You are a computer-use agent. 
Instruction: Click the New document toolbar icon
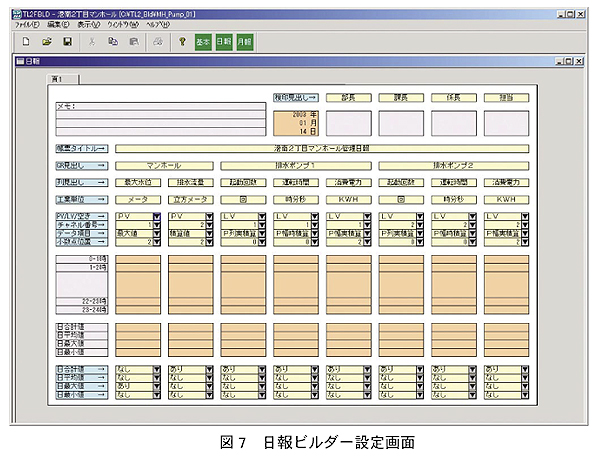pyautogui.click(x=27, y=42)
